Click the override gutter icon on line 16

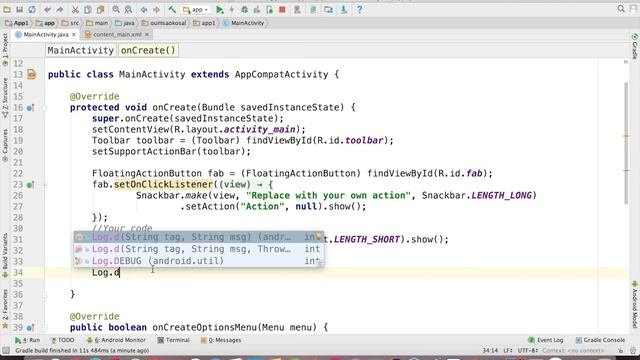tap(30, 108)
